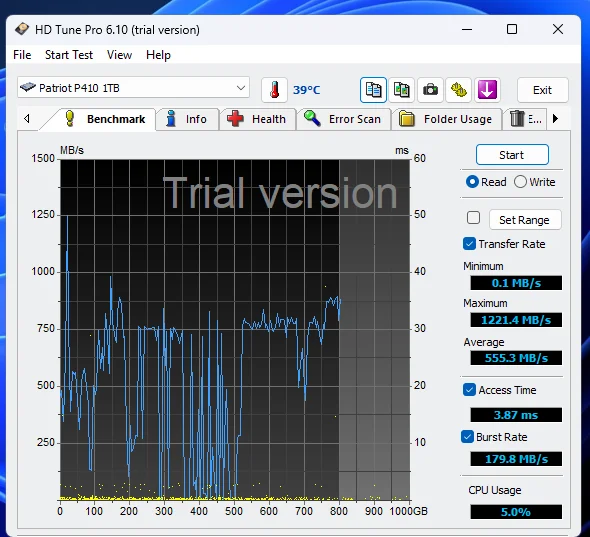Viewport: 590px width, 537px height.
Task: Enable the checkbox beside Set Range
Action: pyautogui.click(x=473, y=218)
